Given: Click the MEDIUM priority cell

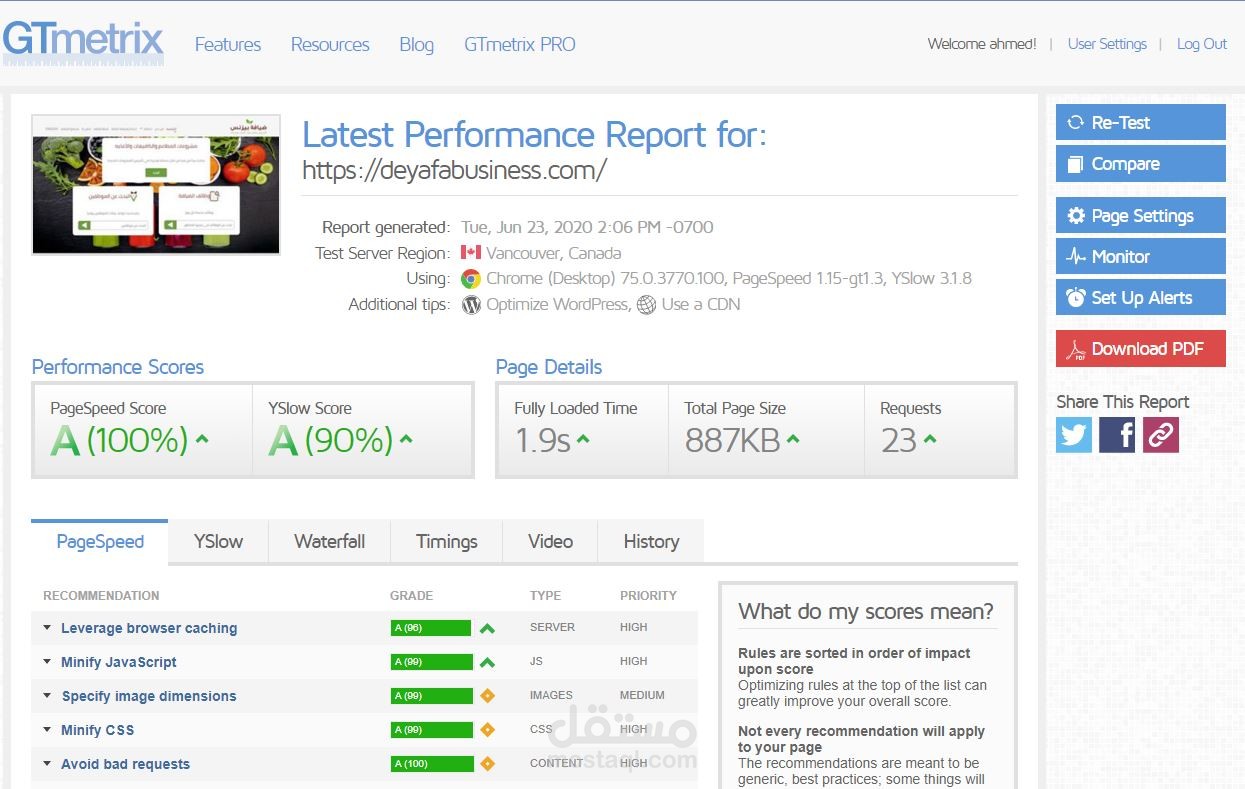Looking at the screenshot, I should pos(642,695).
